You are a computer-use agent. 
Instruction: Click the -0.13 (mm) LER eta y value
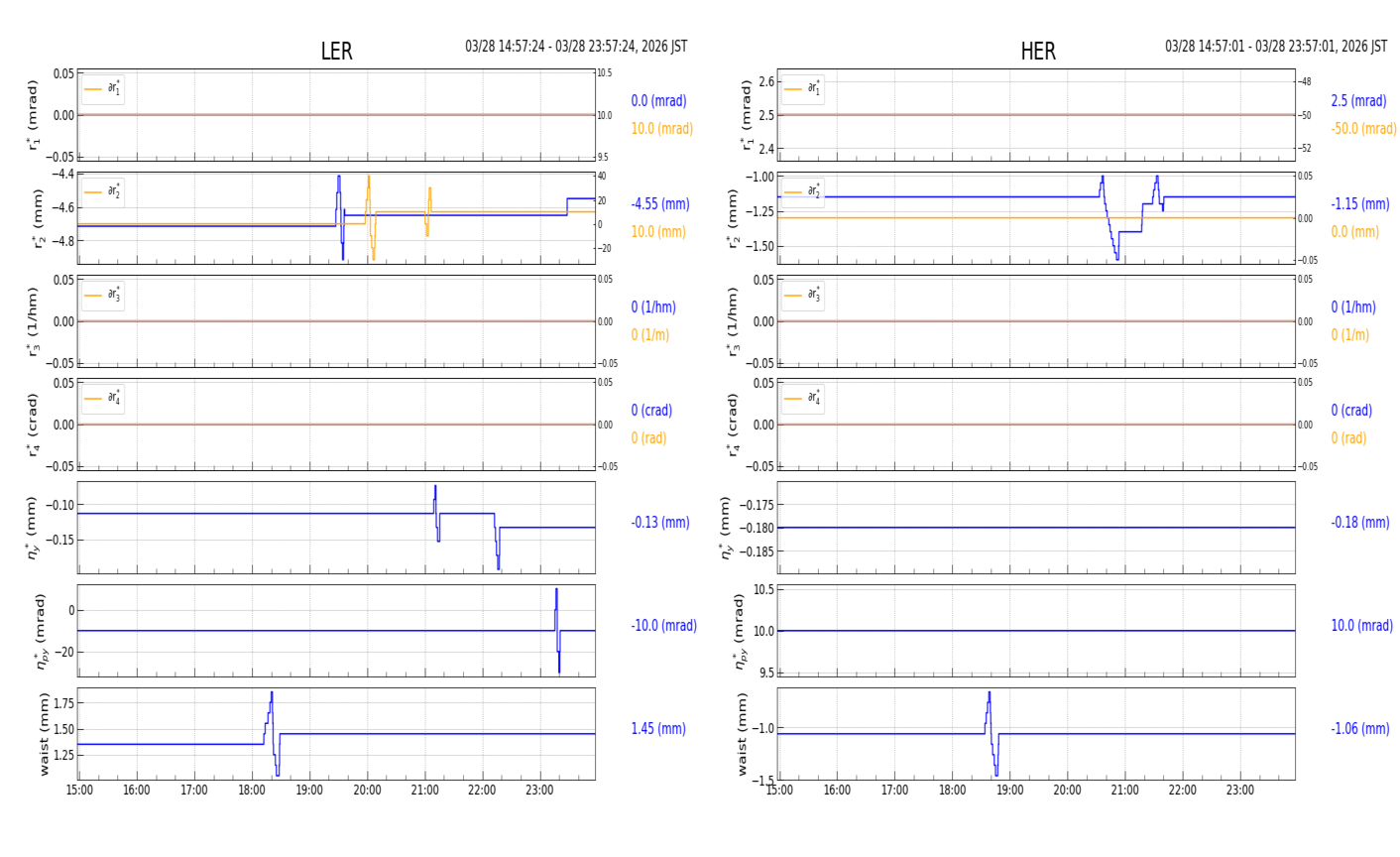coord(660,523)
